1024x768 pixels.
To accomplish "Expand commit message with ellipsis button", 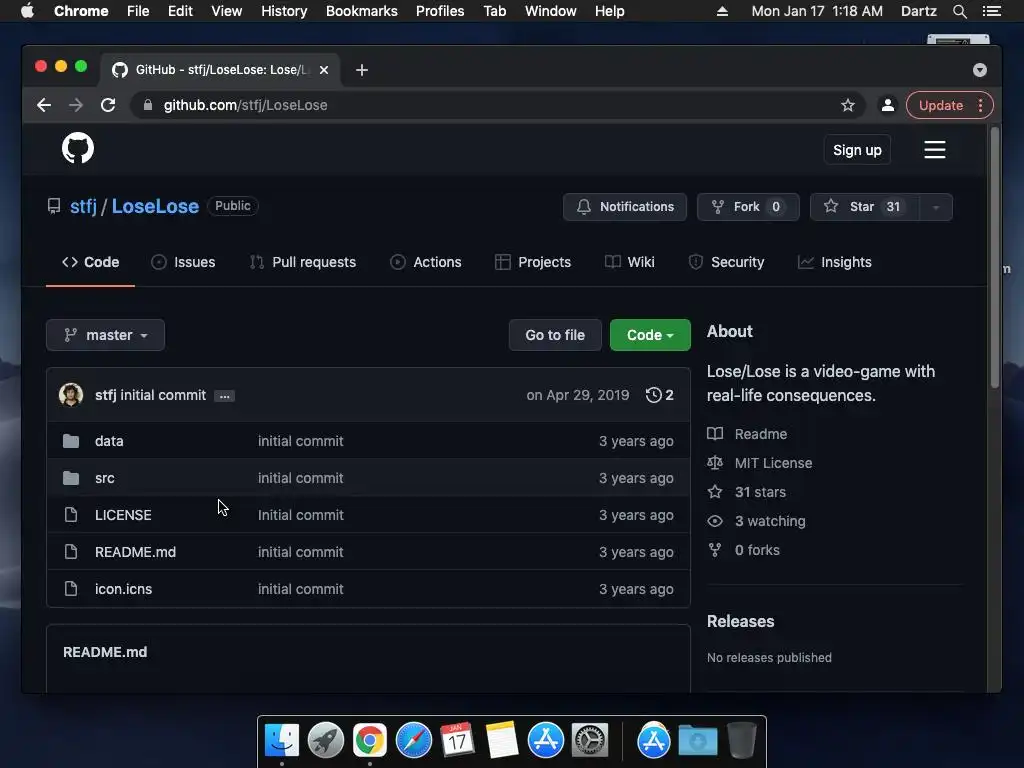I will 224,396.
